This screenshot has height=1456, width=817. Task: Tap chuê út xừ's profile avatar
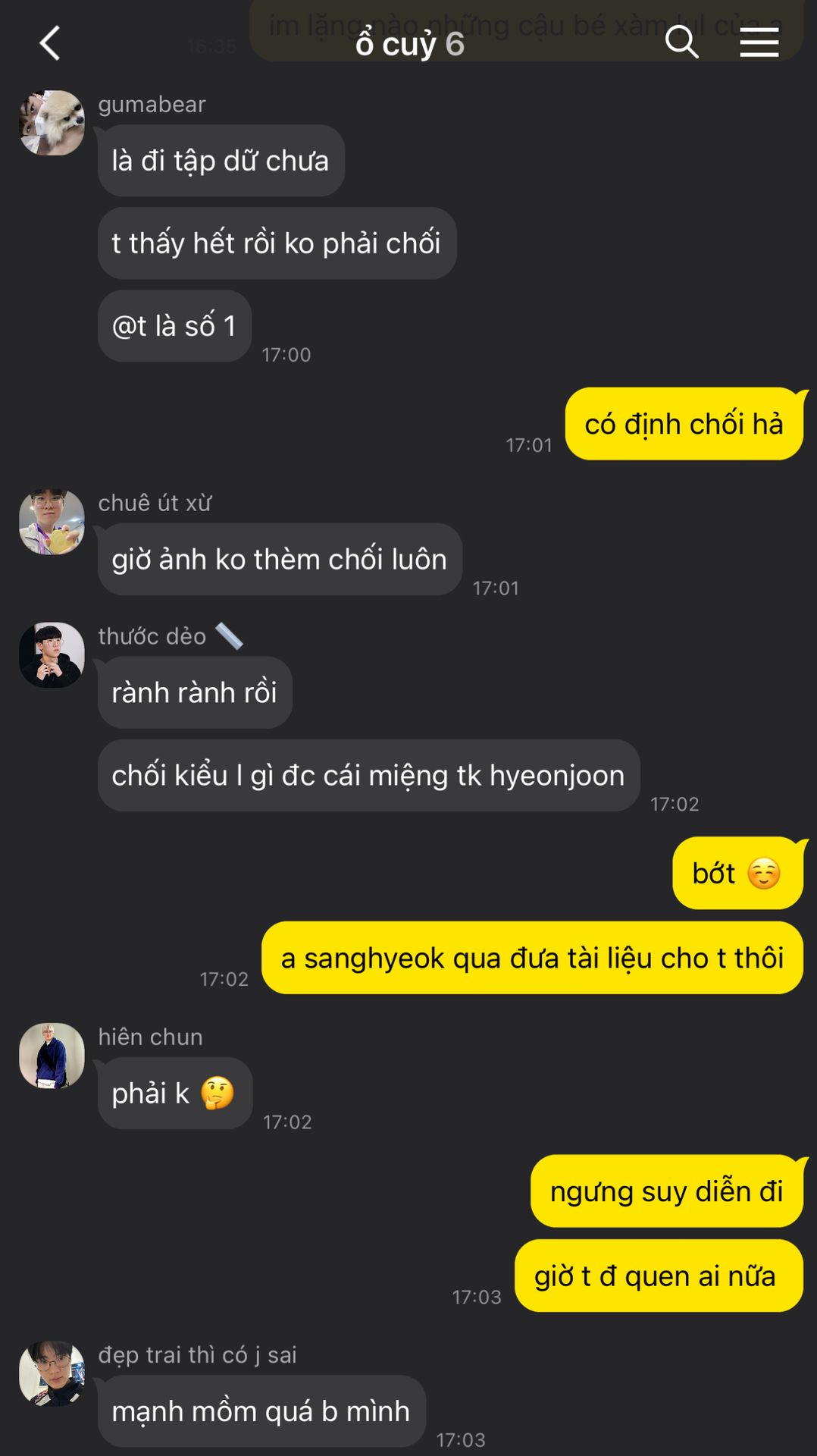coord(52,522)
